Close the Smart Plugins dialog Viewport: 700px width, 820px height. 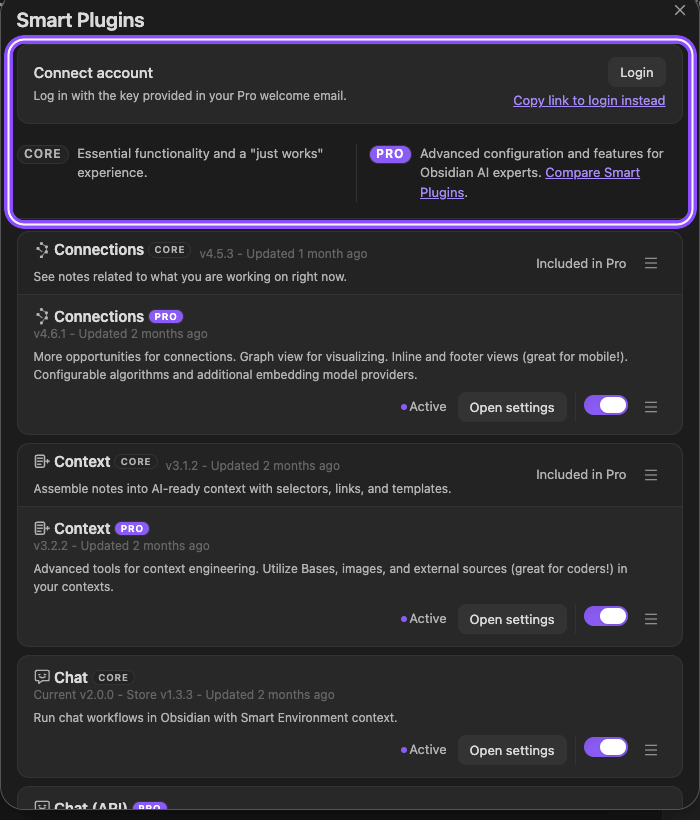680,10
